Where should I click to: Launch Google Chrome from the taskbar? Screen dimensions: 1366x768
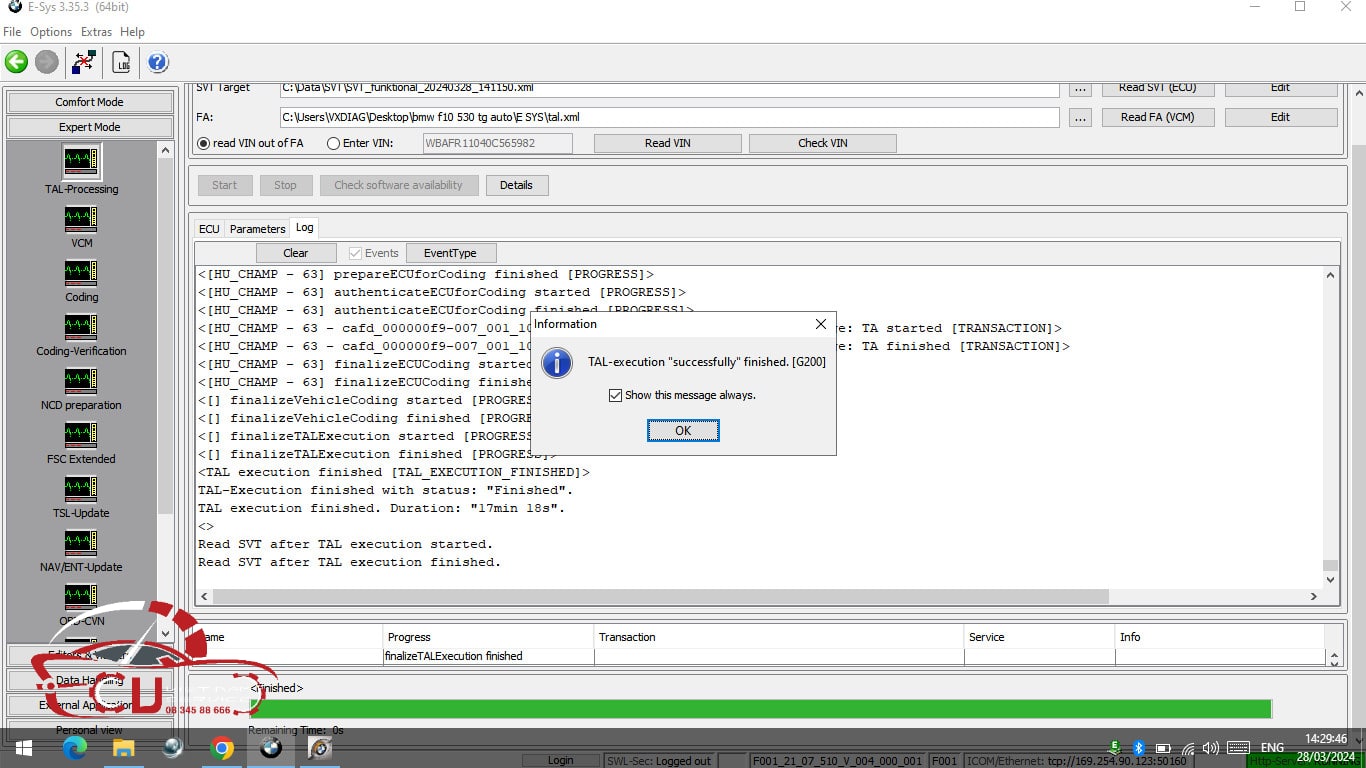click(222, 748)
